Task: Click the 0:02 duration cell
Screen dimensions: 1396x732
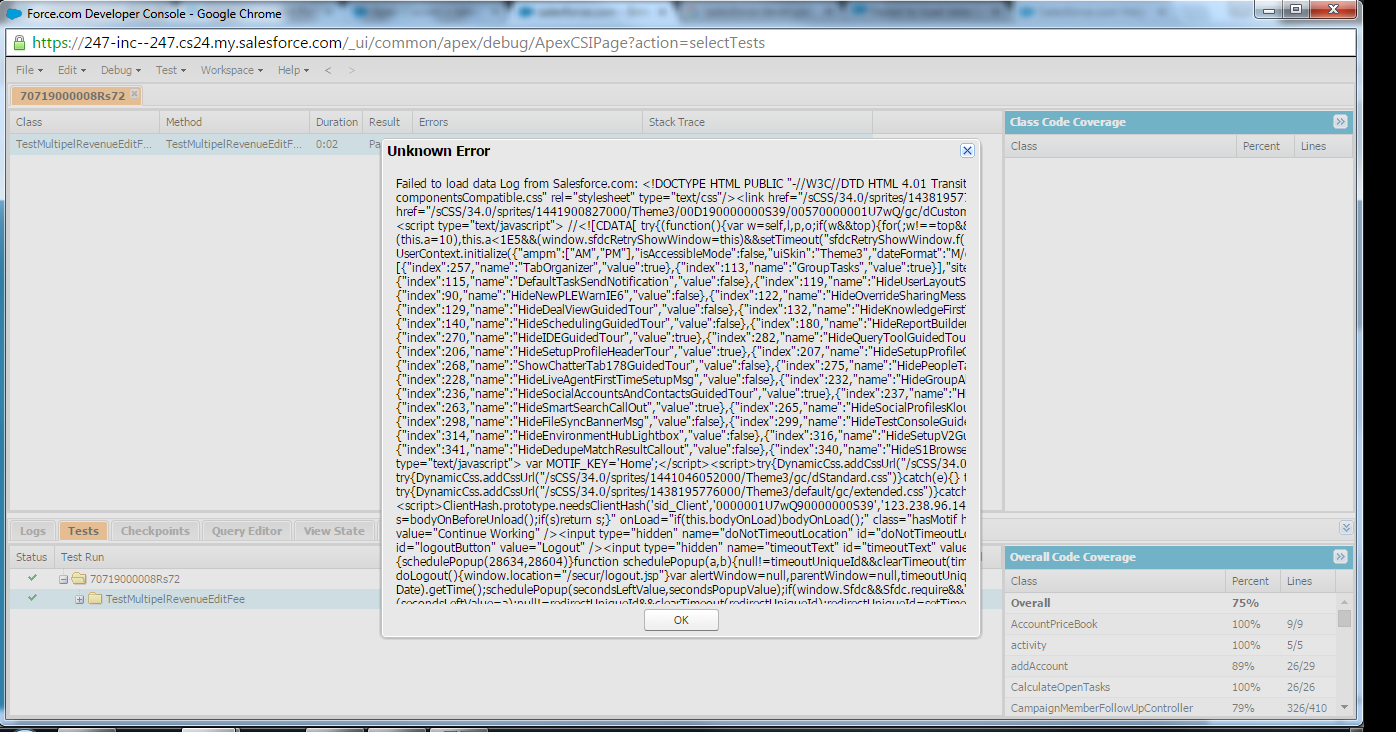Action: point(336,144)
